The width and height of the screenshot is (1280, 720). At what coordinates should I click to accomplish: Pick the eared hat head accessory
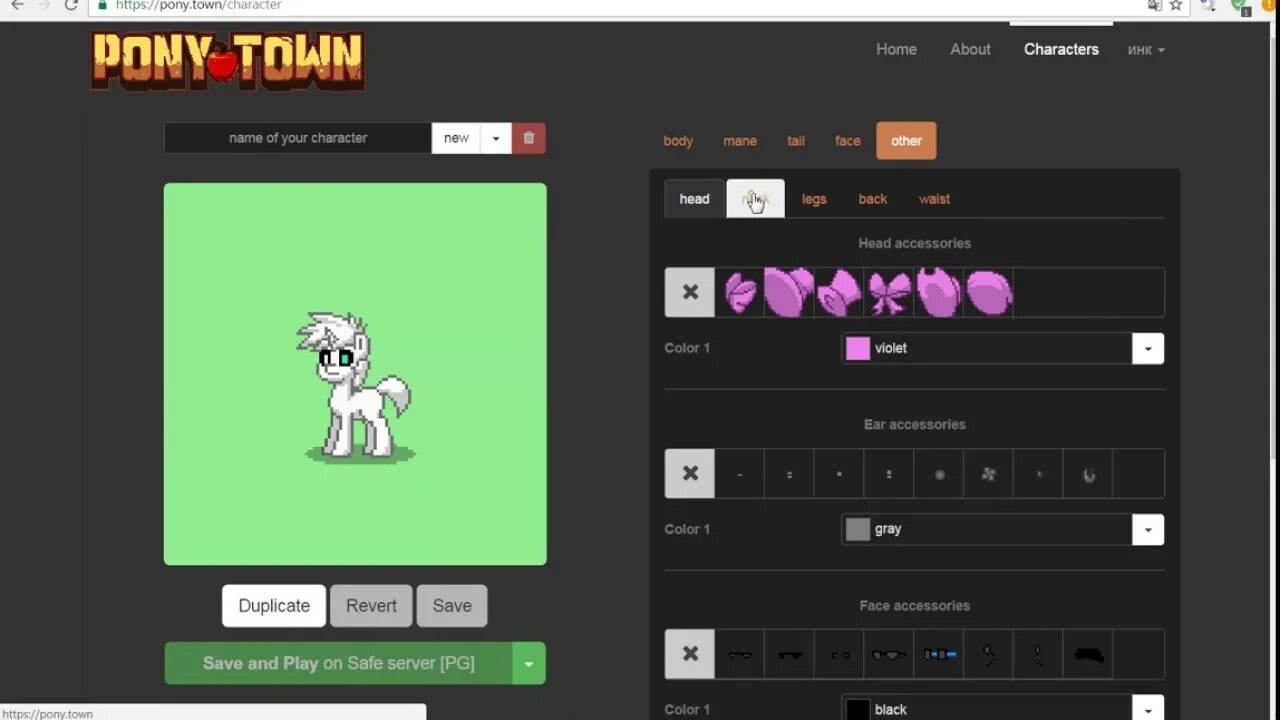[939, 292]
